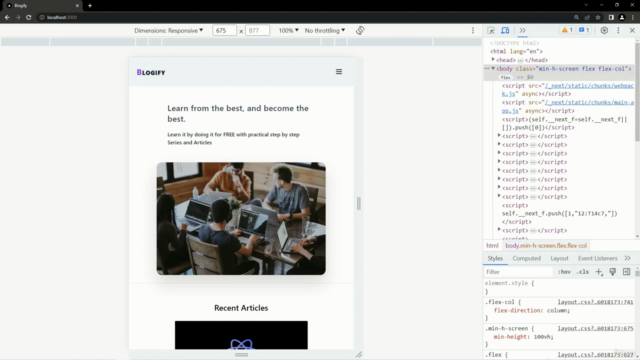Open the first recent article thumbnail

[x=241, y=335]
